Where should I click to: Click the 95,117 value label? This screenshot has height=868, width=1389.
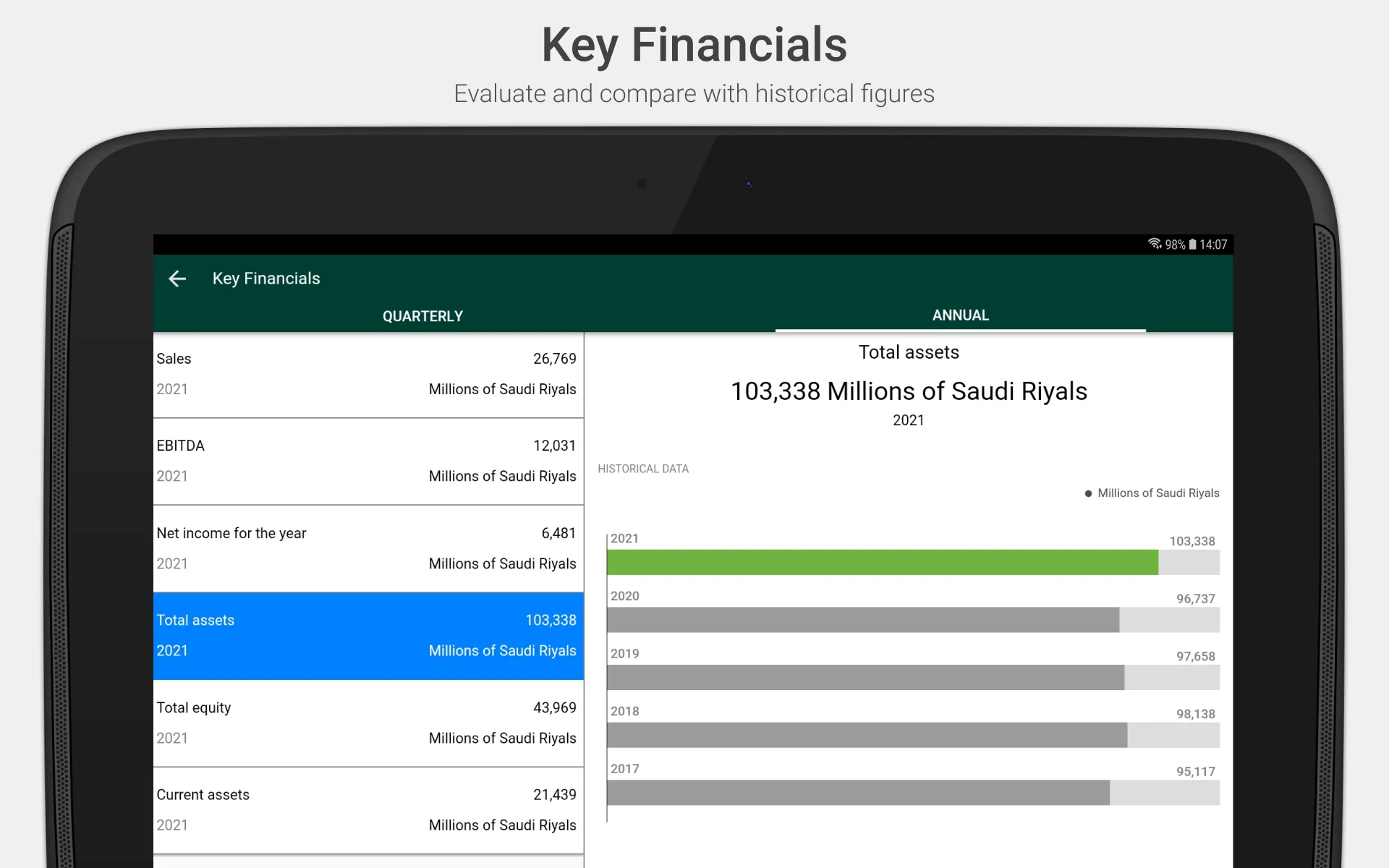coord(1195,772)
